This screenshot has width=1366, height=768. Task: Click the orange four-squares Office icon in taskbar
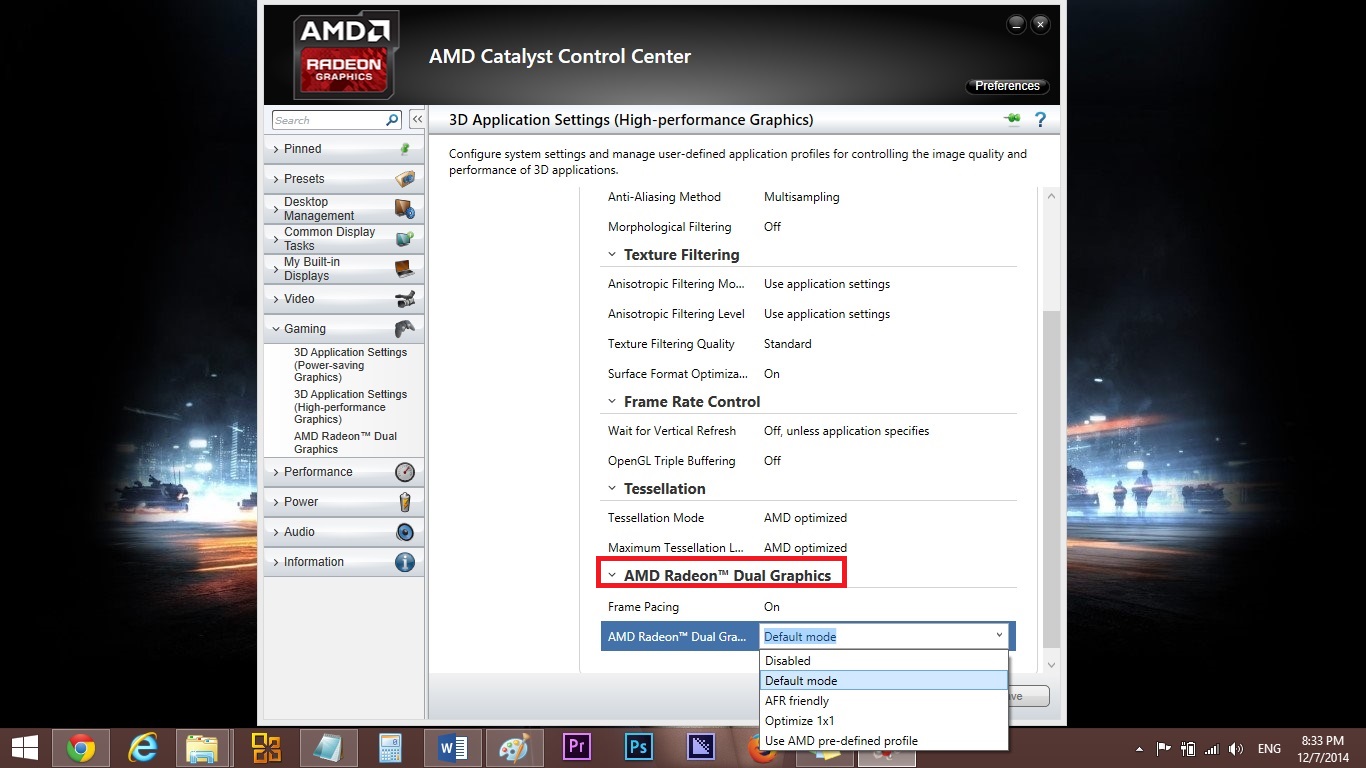click(x=266, y=748)
